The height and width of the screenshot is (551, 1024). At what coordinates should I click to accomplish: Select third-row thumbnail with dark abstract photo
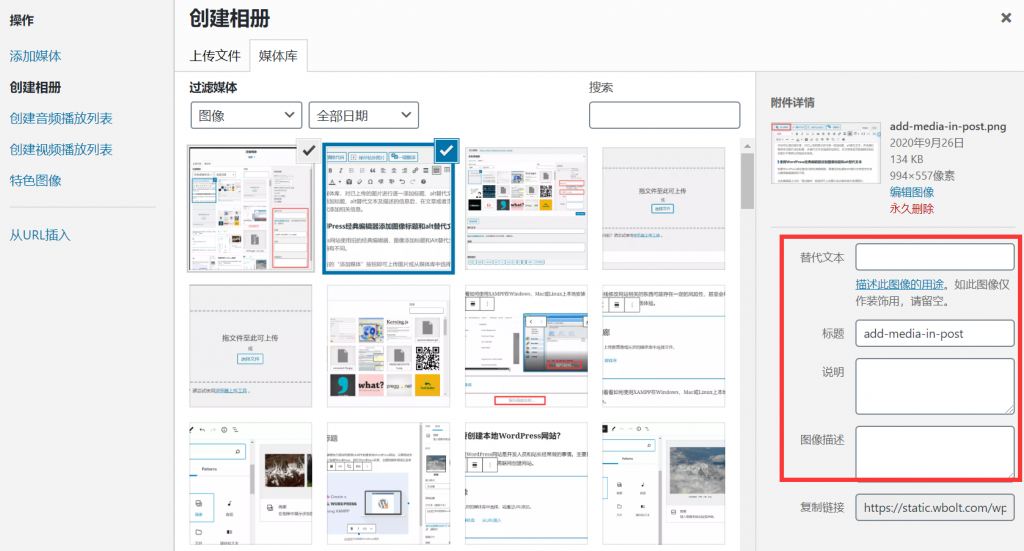[x=250, y=484]
